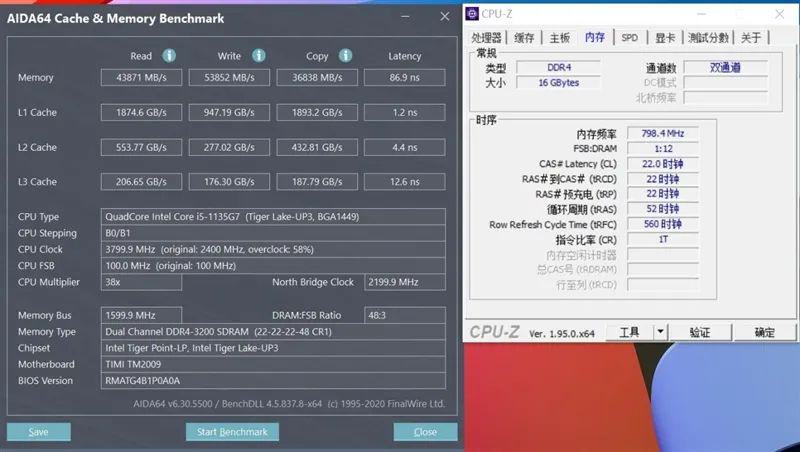The image size is (800, 452).
Task: Switch to CPU-Z 处理器 tab
Action: pos(486,37)
